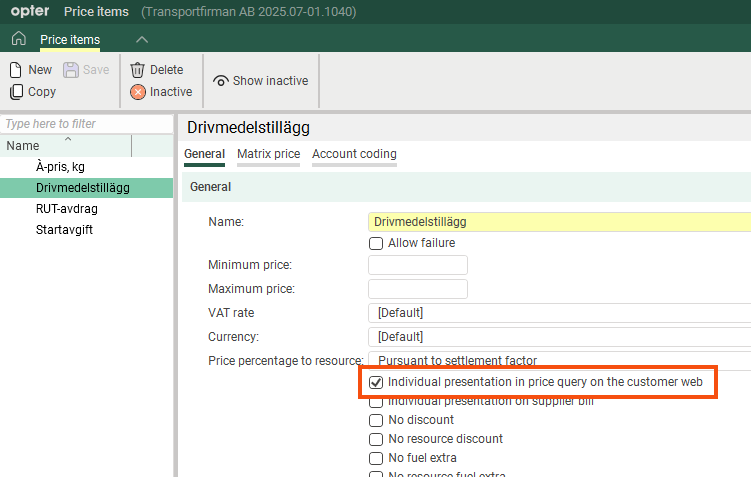Screen dimensions: 751x477
Task: Open the Currency dropdown
Action: point(560,337)
